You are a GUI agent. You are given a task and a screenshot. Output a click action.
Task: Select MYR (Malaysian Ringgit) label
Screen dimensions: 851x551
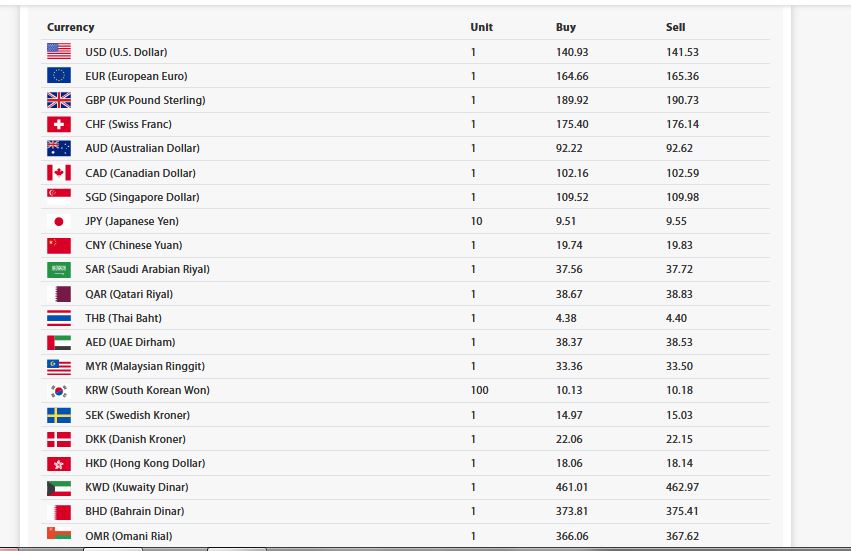click(x=145, y=366)
